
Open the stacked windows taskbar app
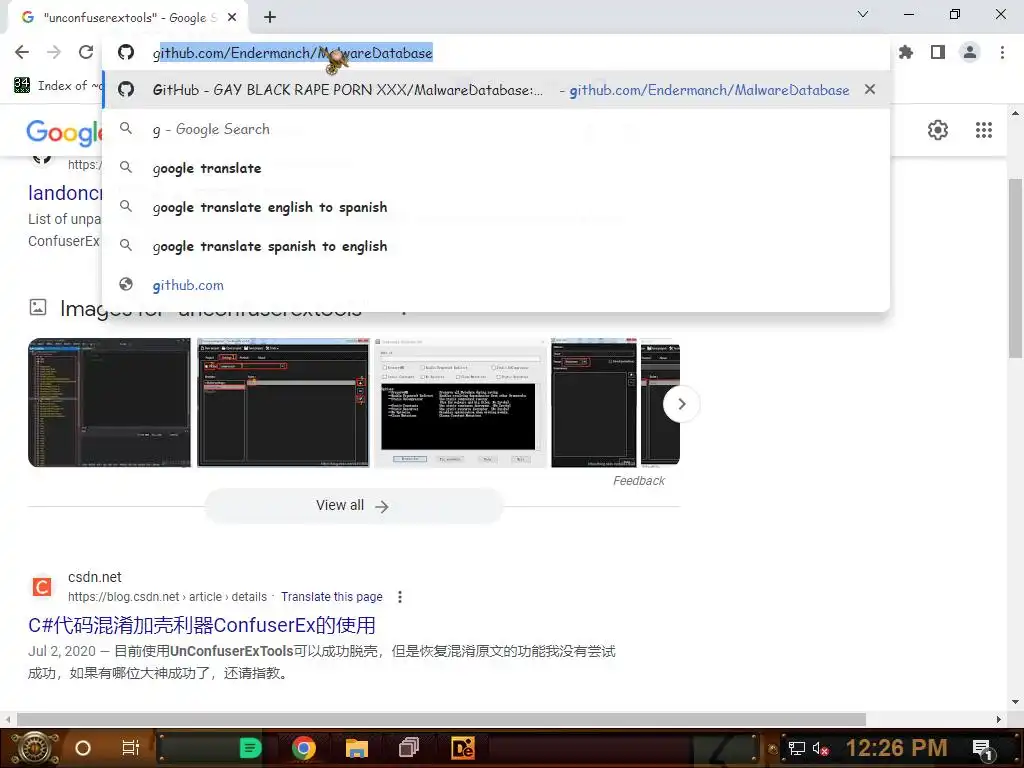pyautogui.click(x=409, y=748)
